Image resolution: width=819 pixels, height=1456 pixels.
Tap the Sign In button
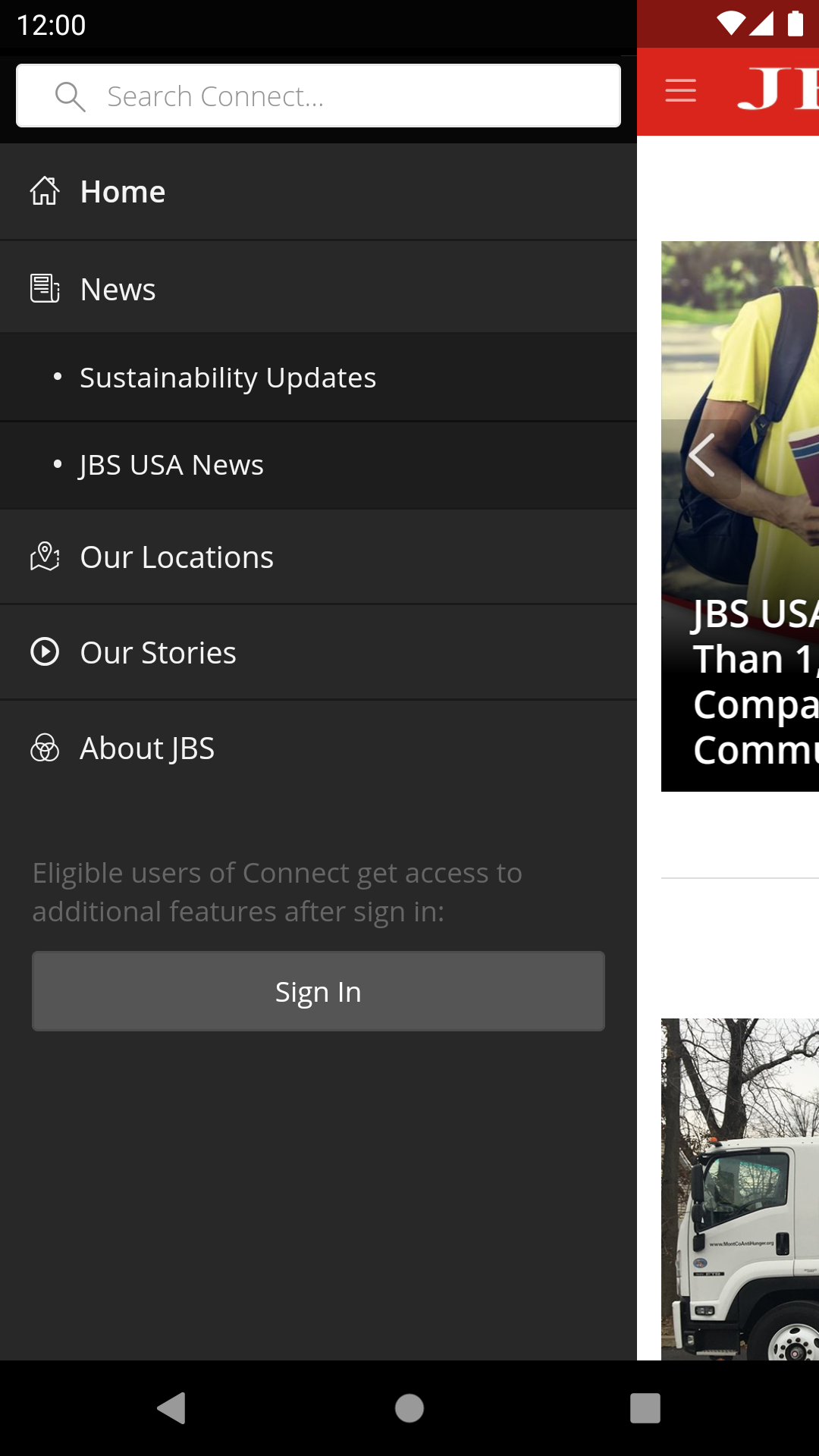tap(318, 991)
